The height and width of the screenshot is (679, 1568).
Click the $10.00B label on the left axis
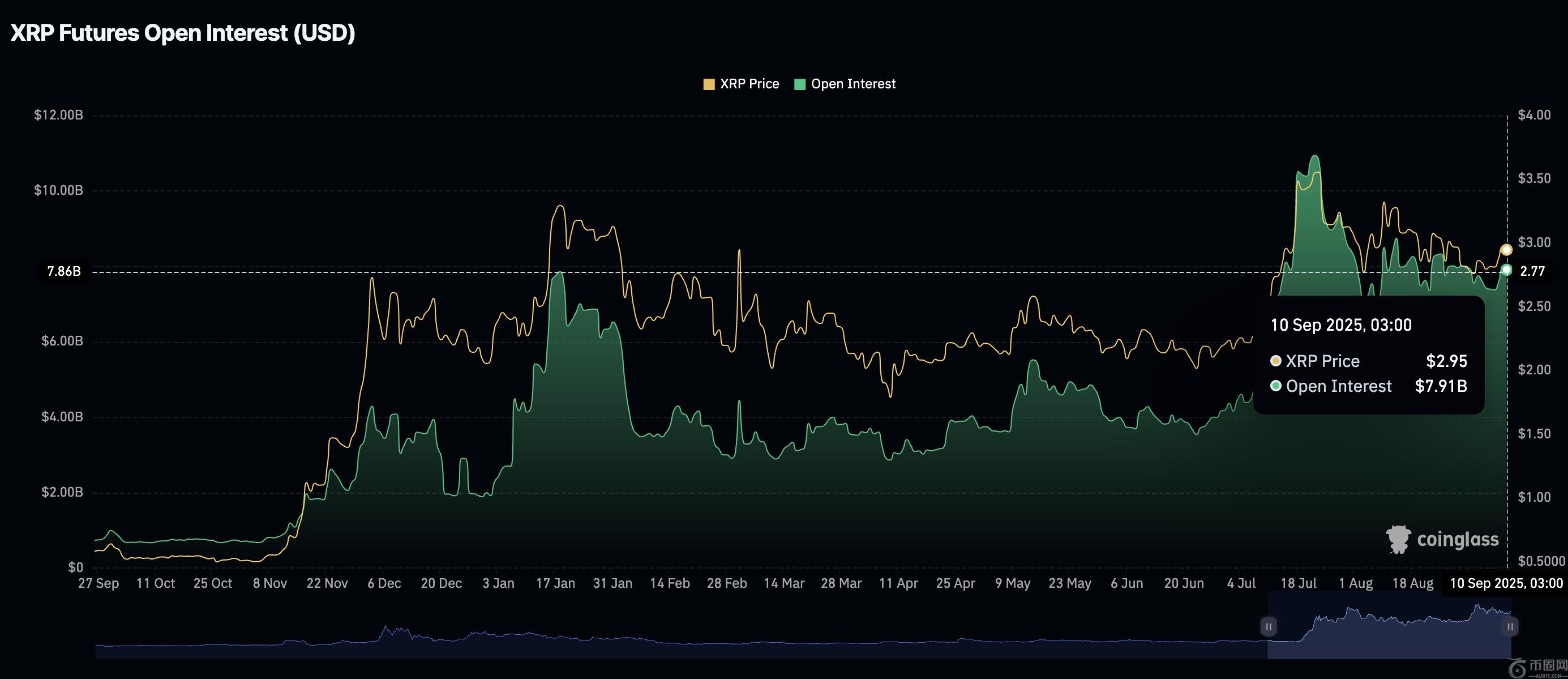pos(58,190)
